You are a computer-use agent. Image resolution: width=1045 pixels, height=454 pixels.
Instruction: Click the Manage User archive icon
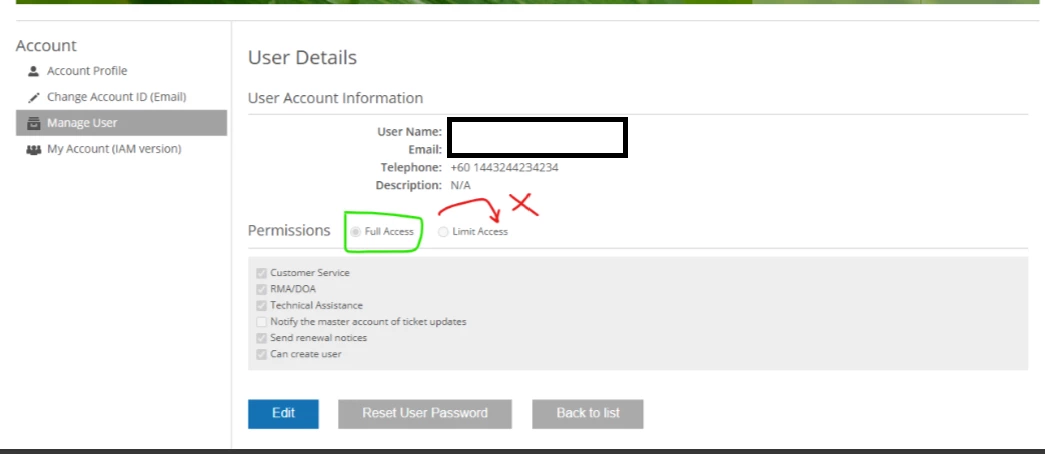[33, 123]
